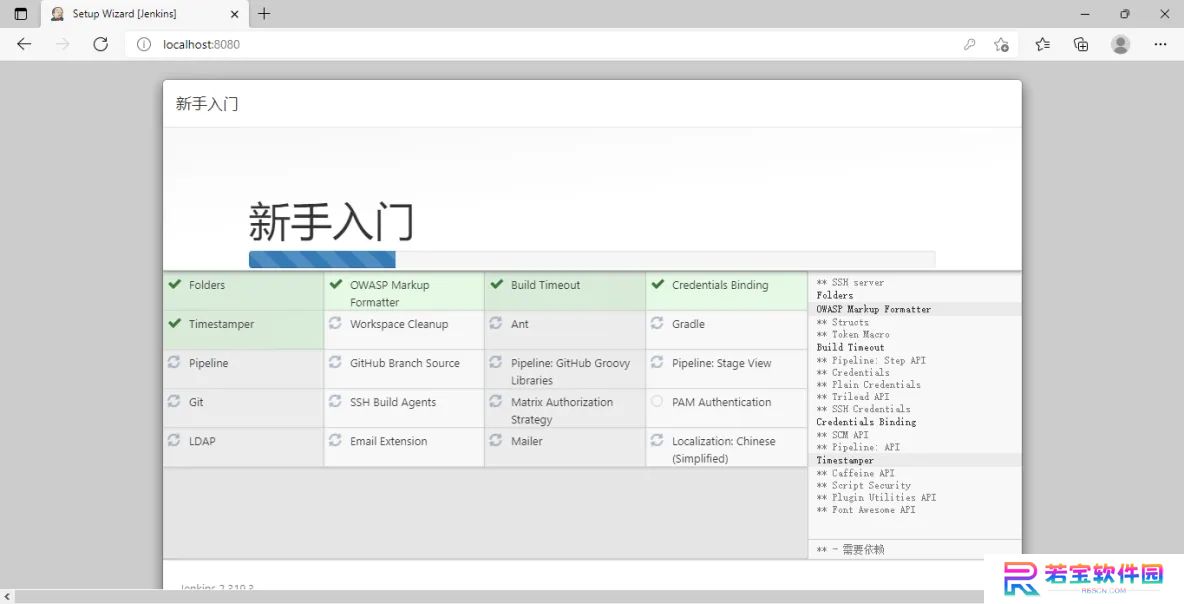Viewport: 1184px width, 604px height.
Task: Click the Gradle plugin text
Action: pyautogui.click(x=688, y=324)
